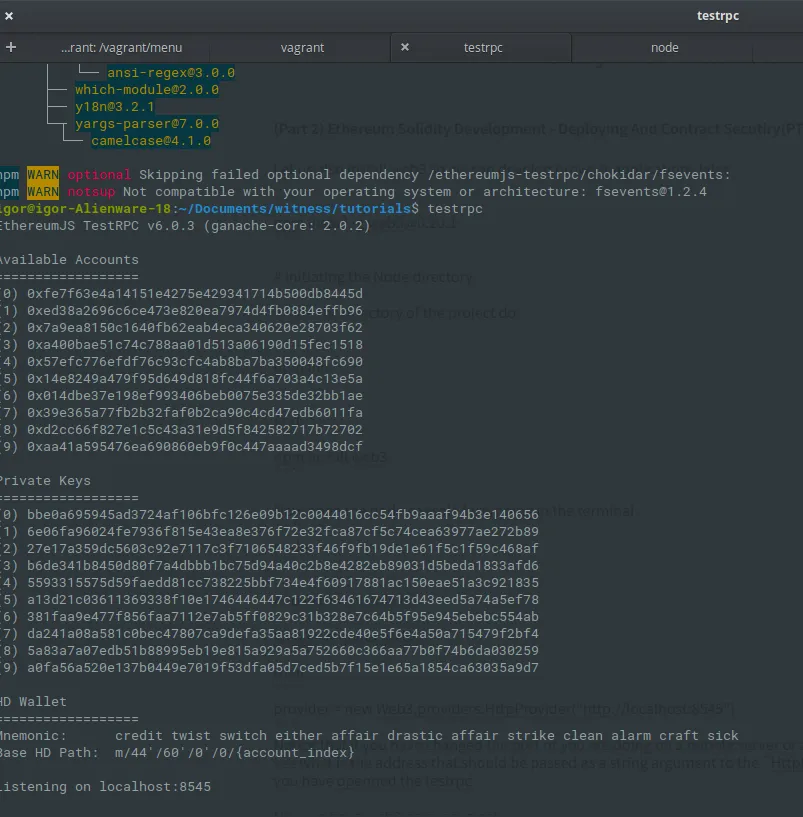The image size is (803, 817).
Task: Switch to the node tab
Action: pyautogui.click(x=664, y=47)
